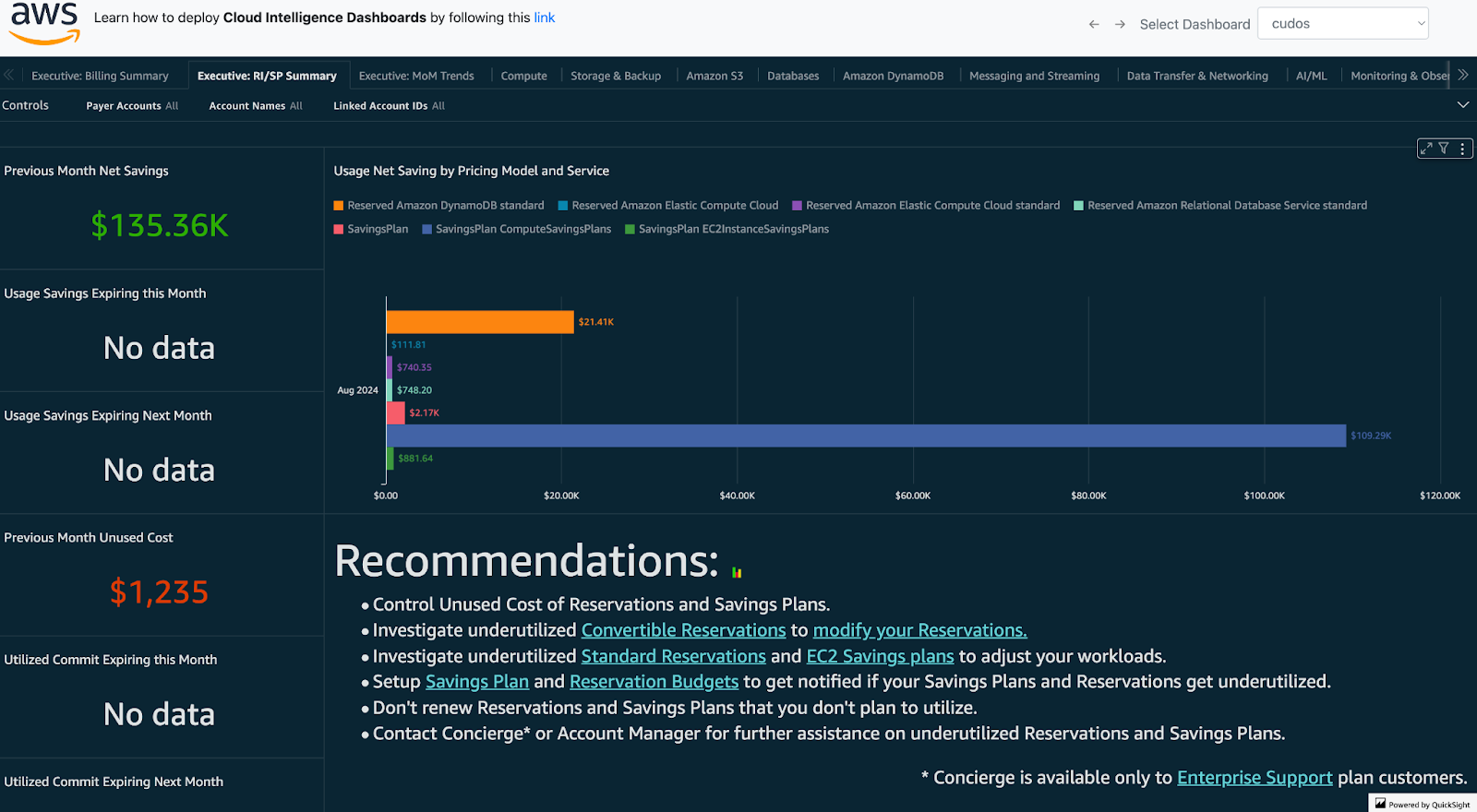This screenshot has height=812, width=1477.
Task: Click the pink SavingsPlan legend swatch
Action: tap(338, 230)
